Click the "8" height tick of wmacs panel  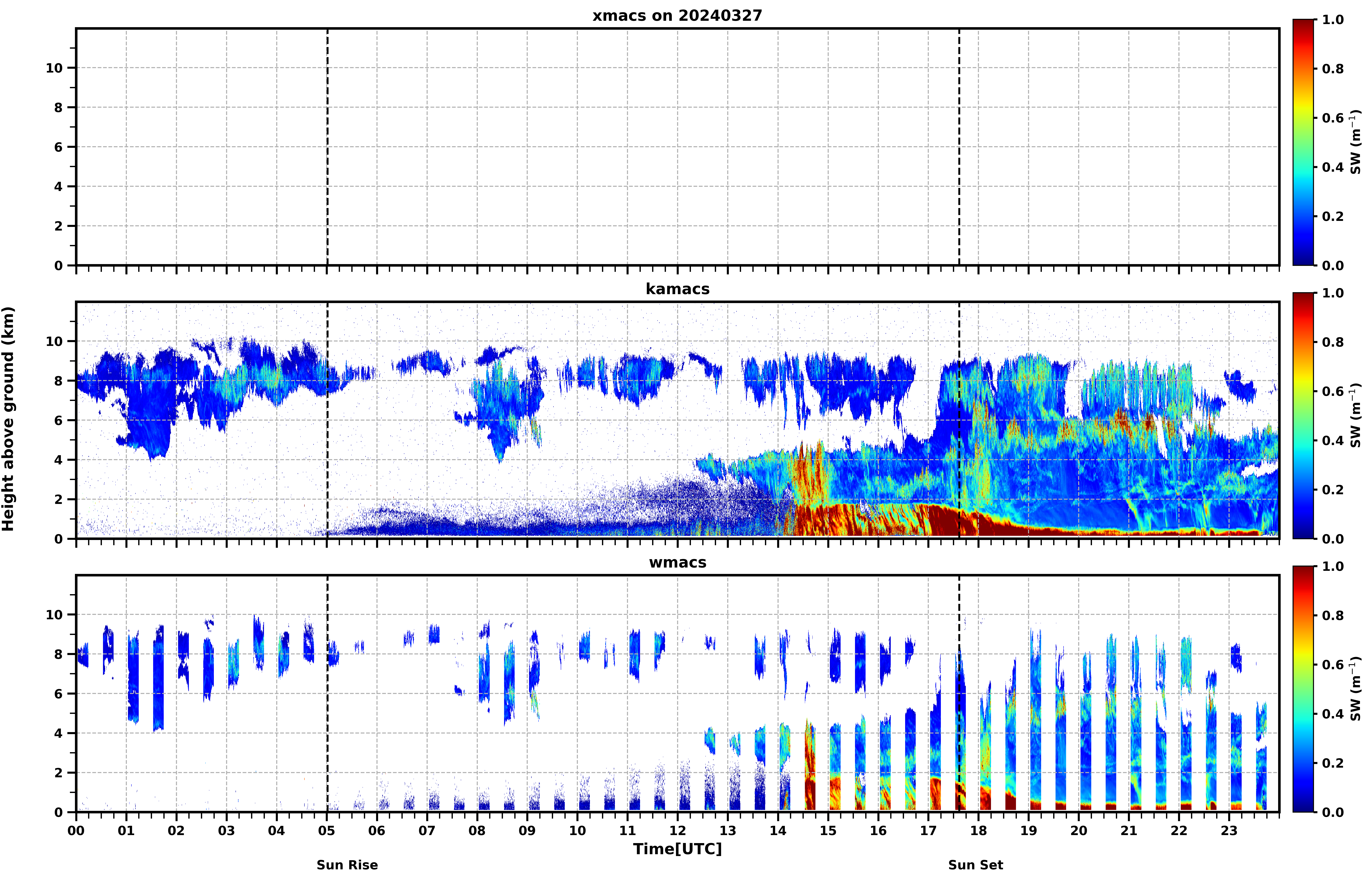click(58, 654)
